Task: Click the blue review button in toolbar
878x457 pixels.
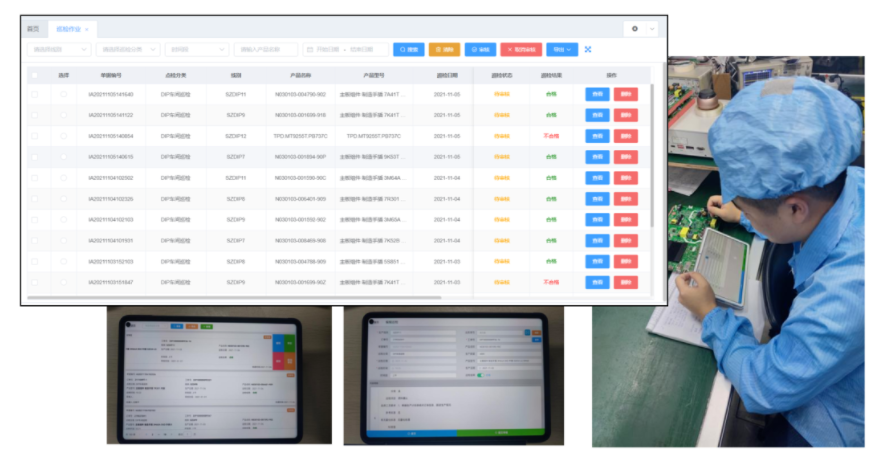Action: tap(480, 49)
